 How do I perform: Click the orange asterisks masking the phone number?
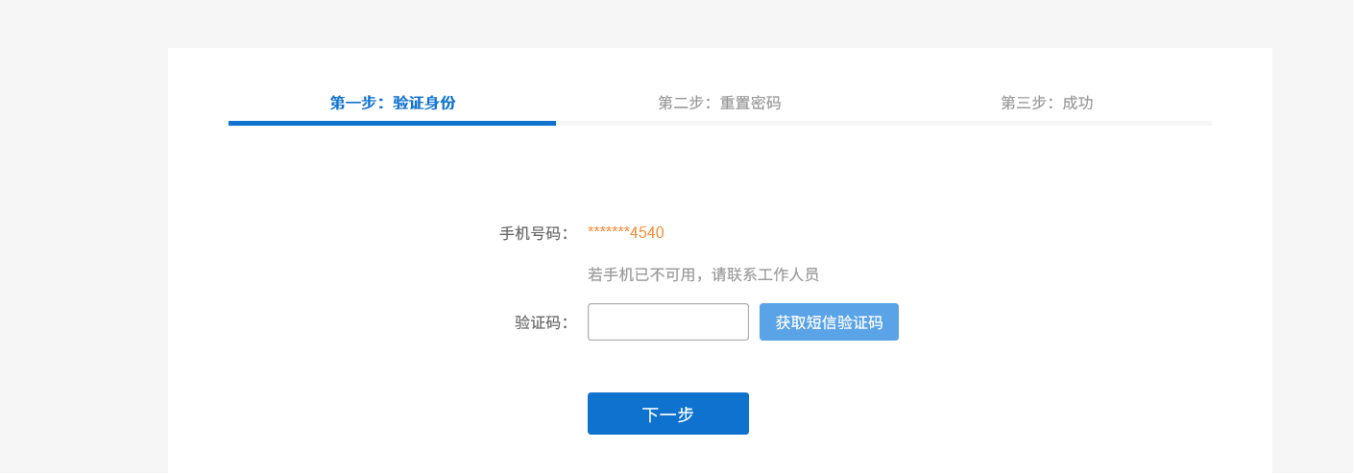click(609, 231)
